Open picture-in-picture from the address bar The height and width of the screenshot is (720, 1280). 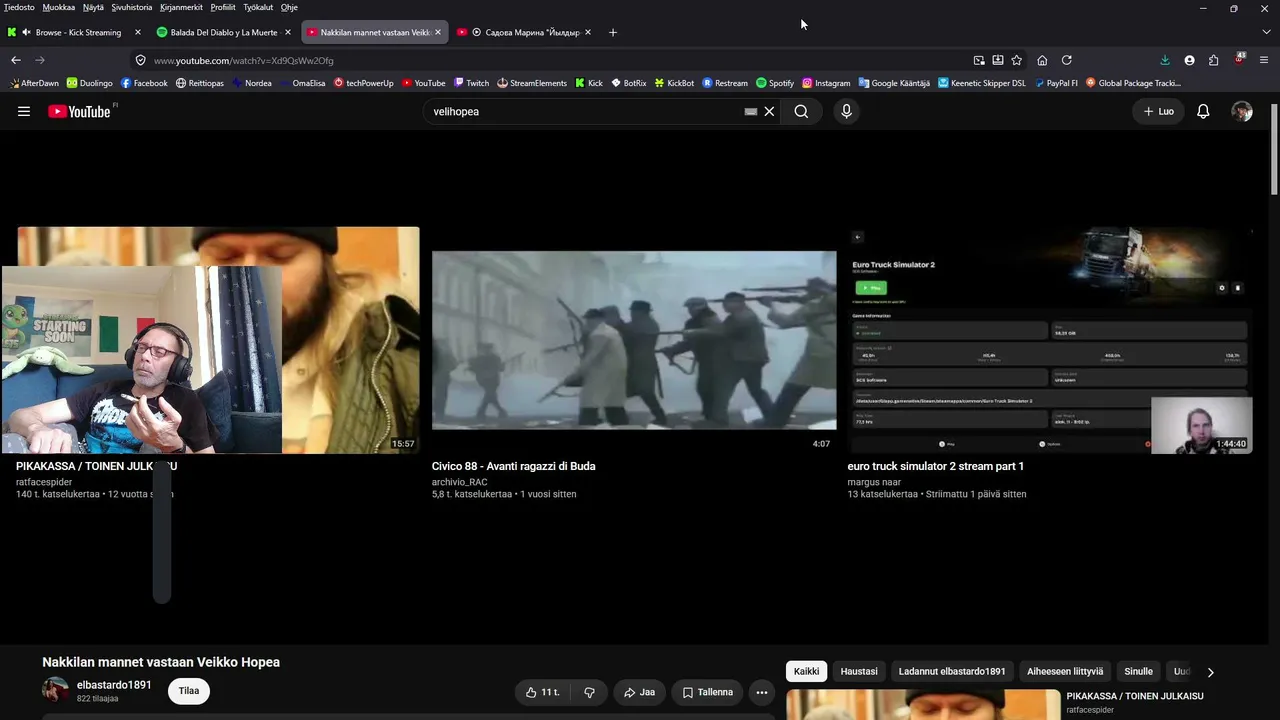[x=979, y=60]
